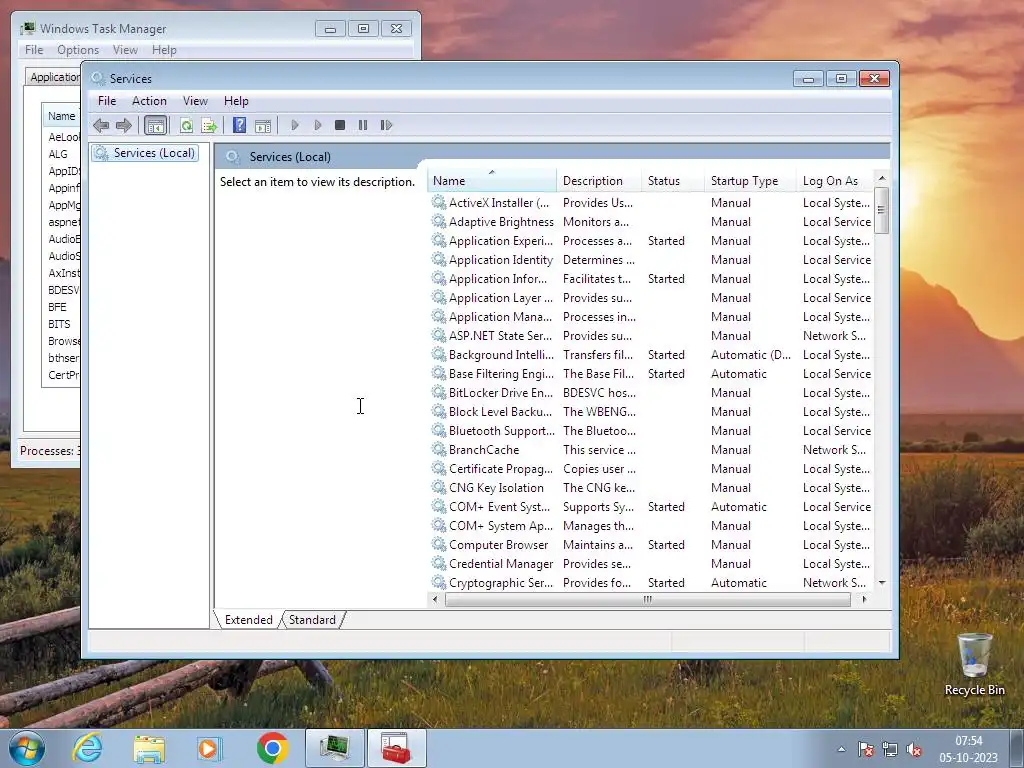
Task: Click the Forward arrow in Services toolbar
Action: click(123, 125)
